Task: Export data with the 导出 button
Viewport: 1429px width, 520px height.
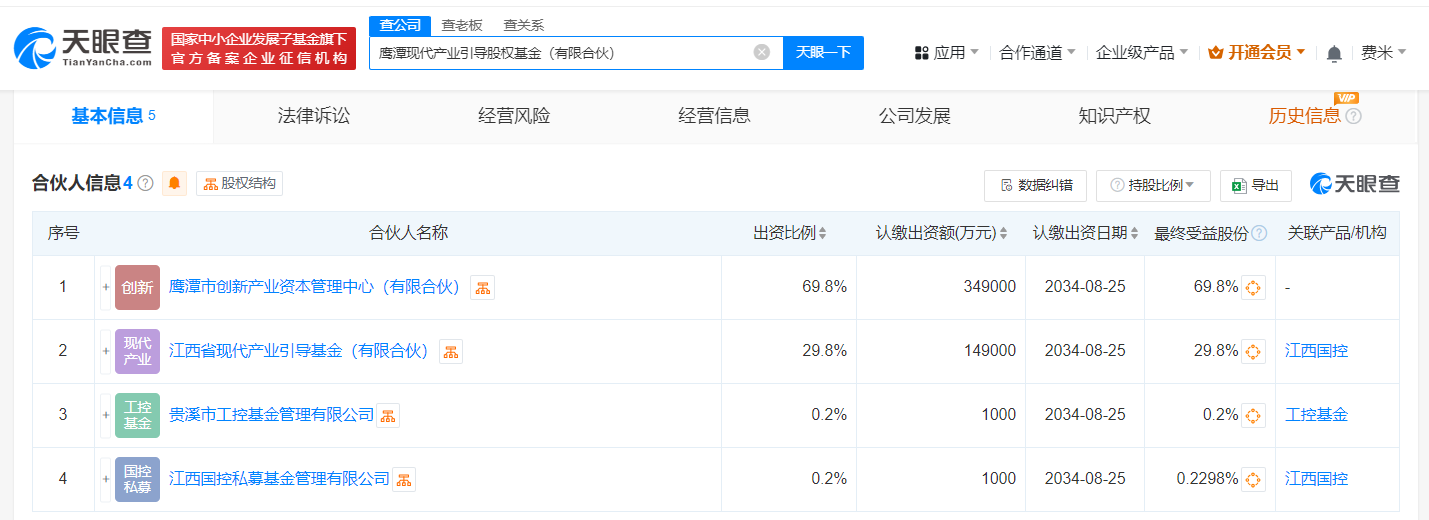Action: point(1256,185)
